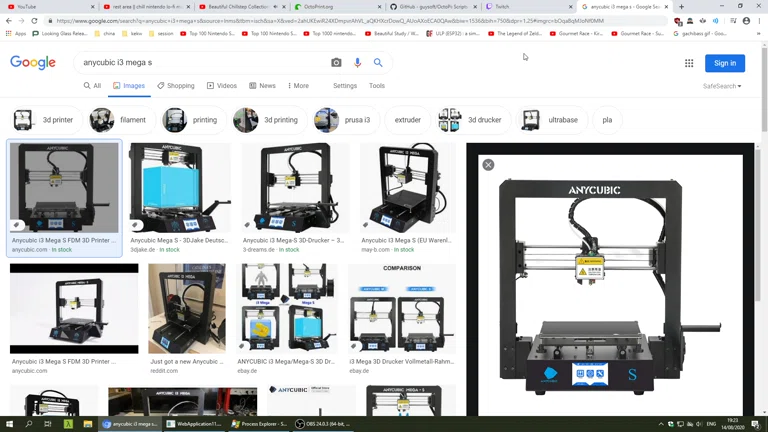This screenshot has width=768, height=432.
Task: Open search Settings menu
Action: [345, 86]
